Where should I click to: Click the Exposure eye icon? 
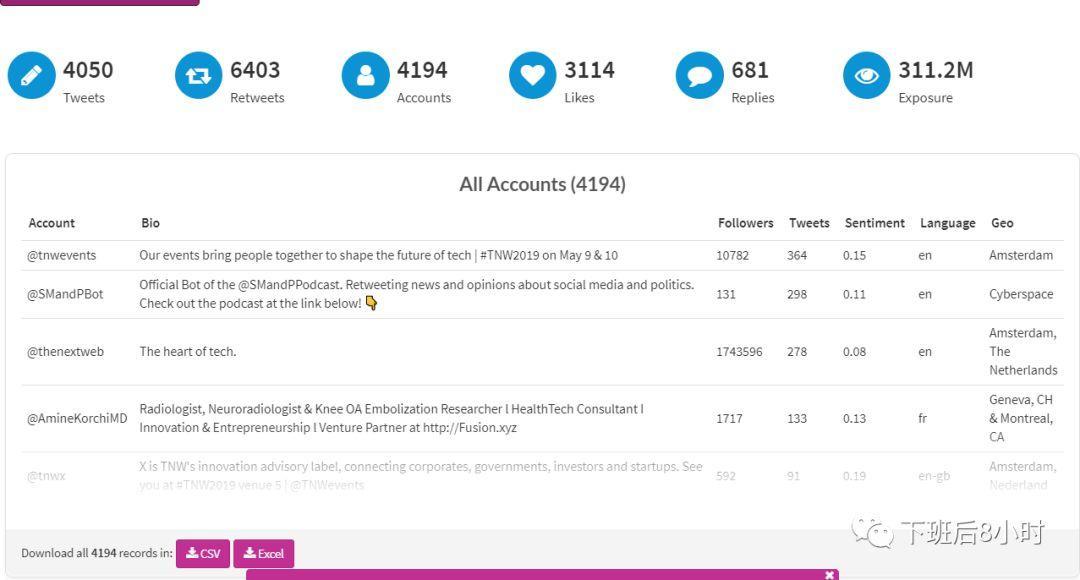[x=867, y=76]
